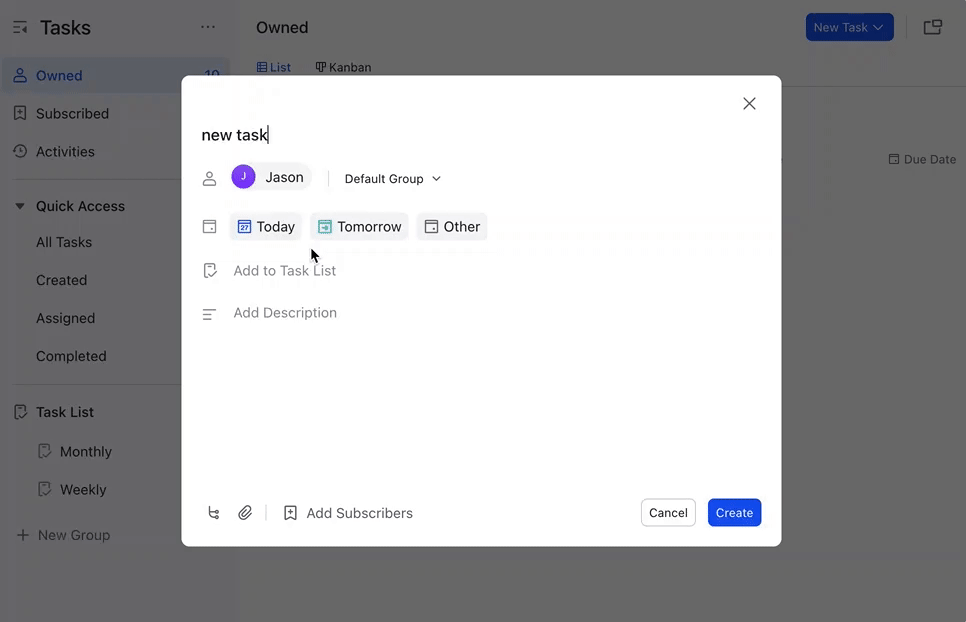This screenshot has height=622, width=966.
Task: Click the split-layout icon at top right
Action: (x=932, y=27)
